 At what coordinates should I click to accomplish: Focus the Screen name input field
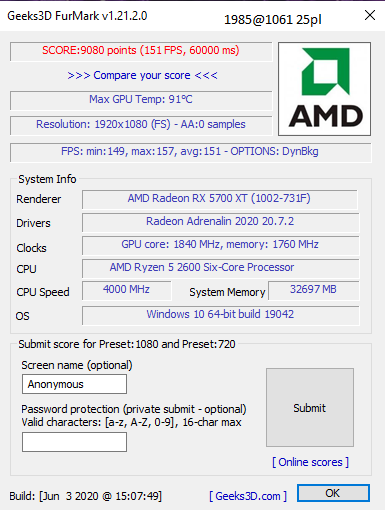pyautogui.click(x=74, y=384)
